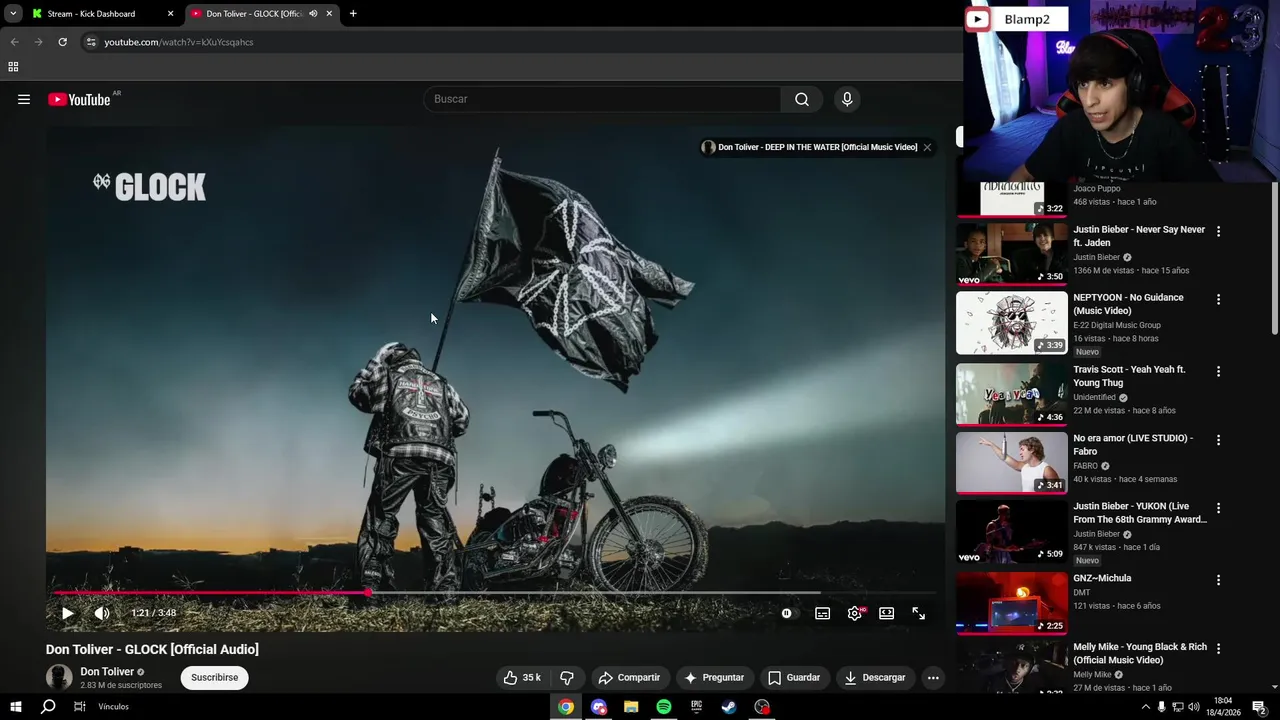Open the Windows notification center

(1259, 707)
